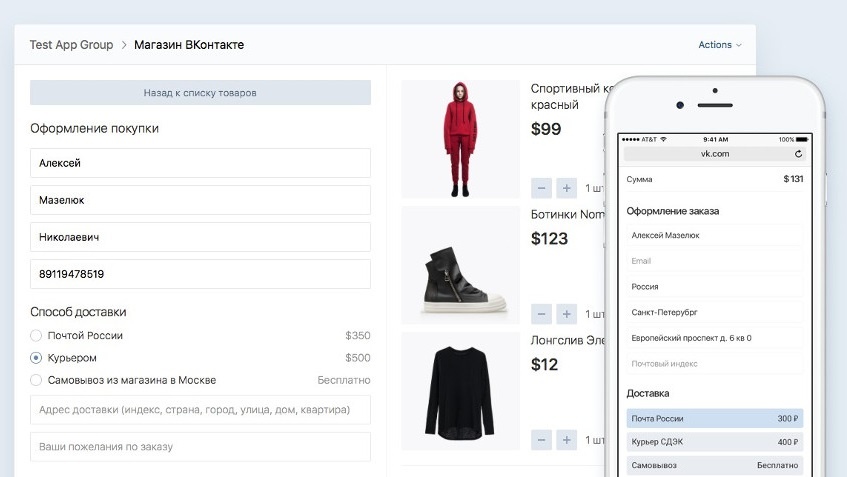Select Курьер СДЭК 400 ₽ on phone

coord(715,442)
